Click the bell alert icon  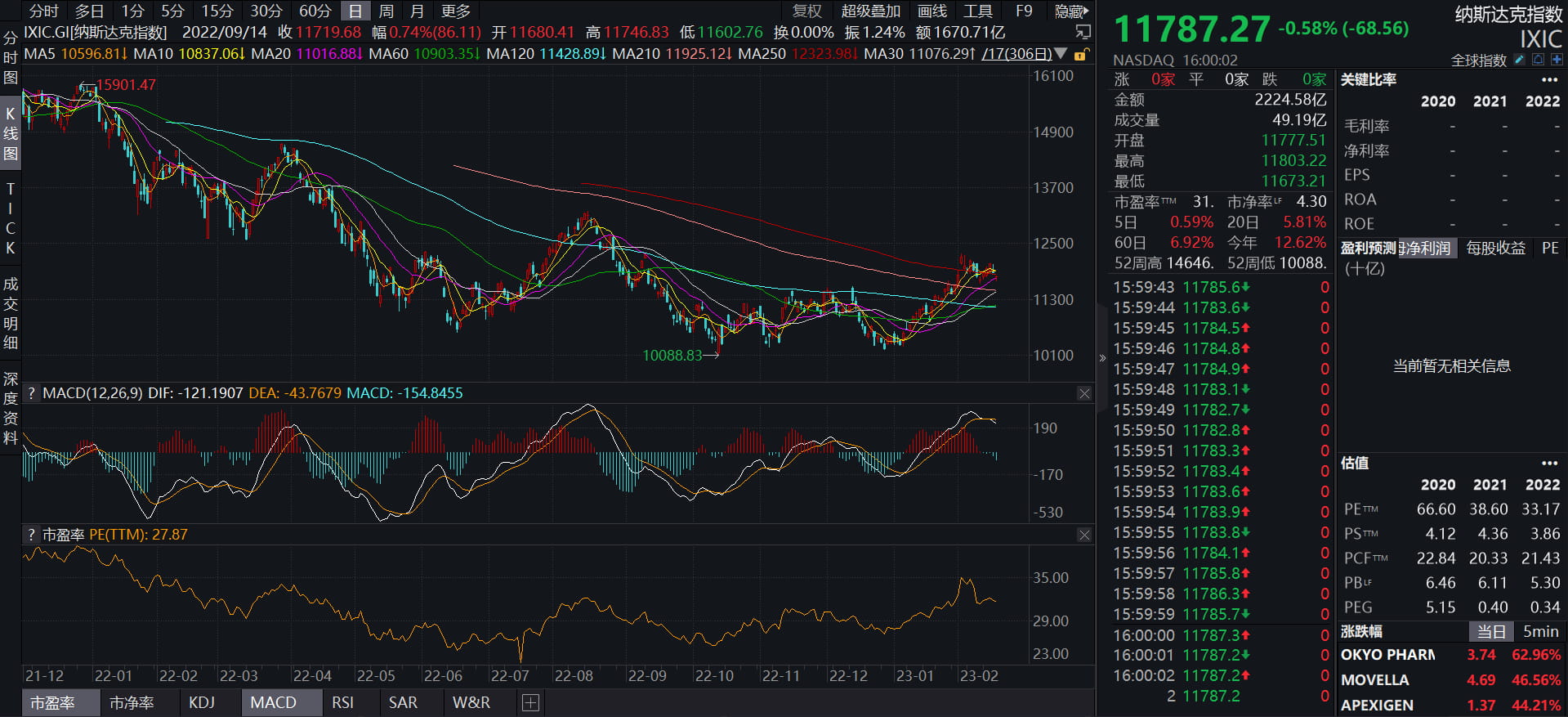tap(1538, 60)
